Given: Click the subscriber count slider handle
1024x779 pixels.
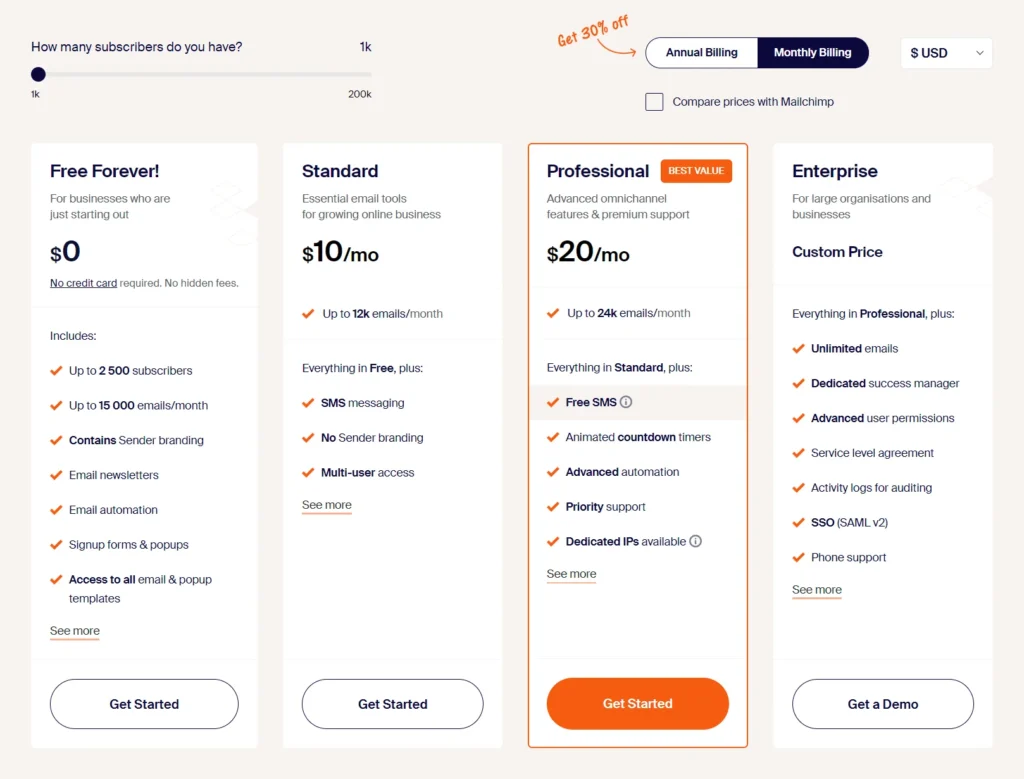Looking at the screenshot, I should [39, 74].
